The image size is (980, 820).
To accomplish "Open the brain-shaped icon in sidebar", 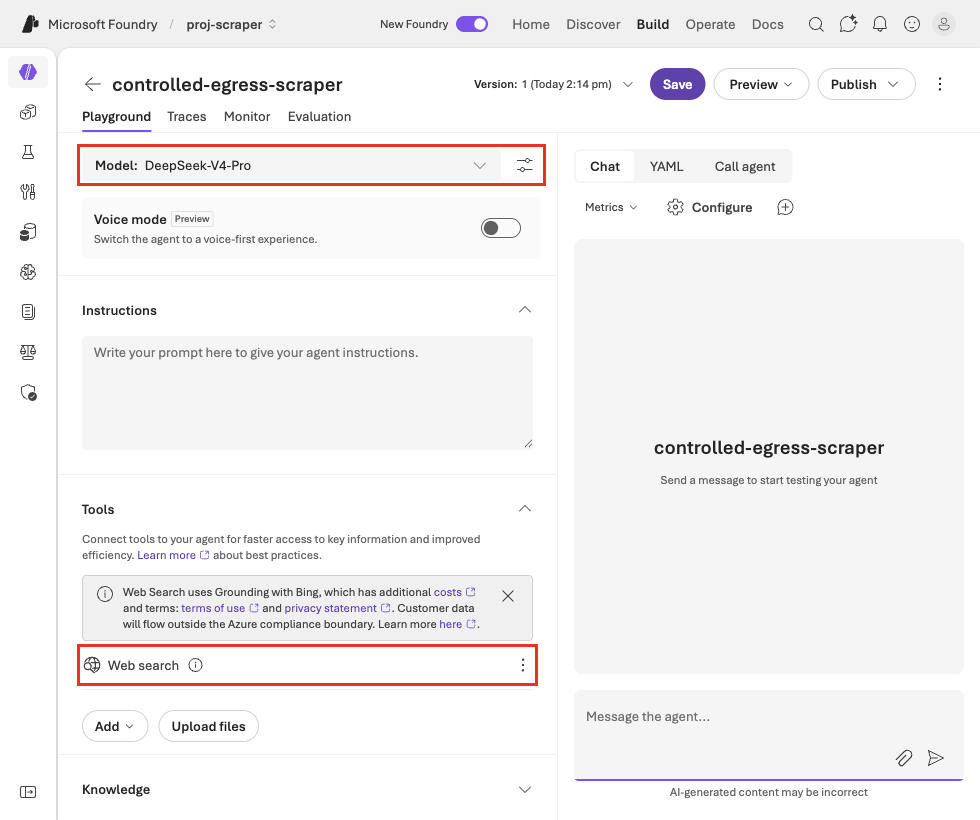I will coord(28,272).
